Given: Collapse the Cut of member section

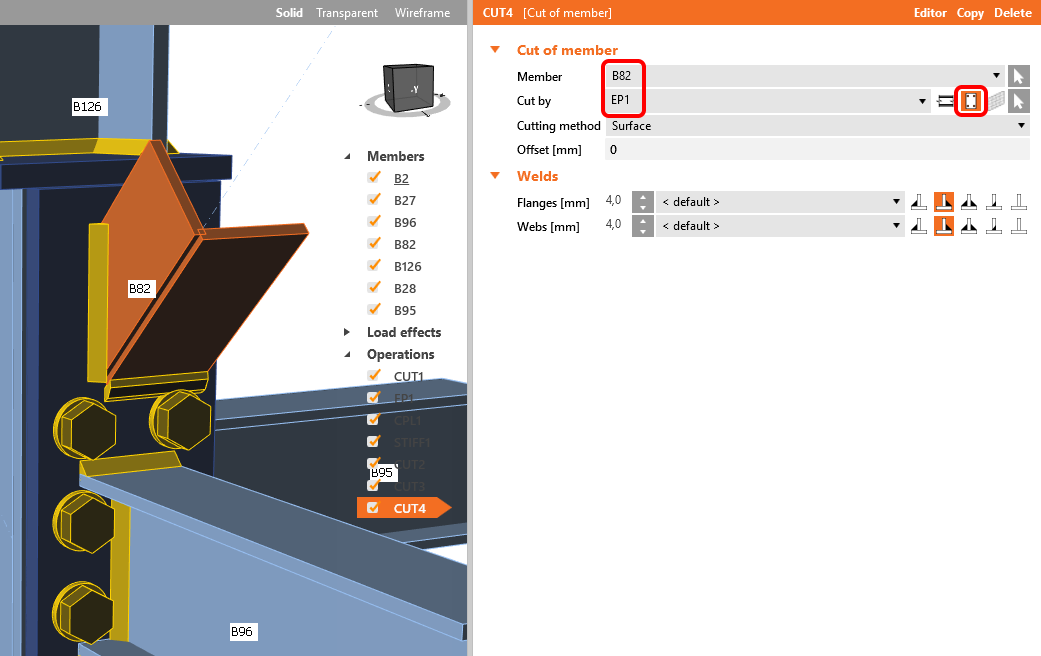Looking at the screenshot, I should 495,50.
